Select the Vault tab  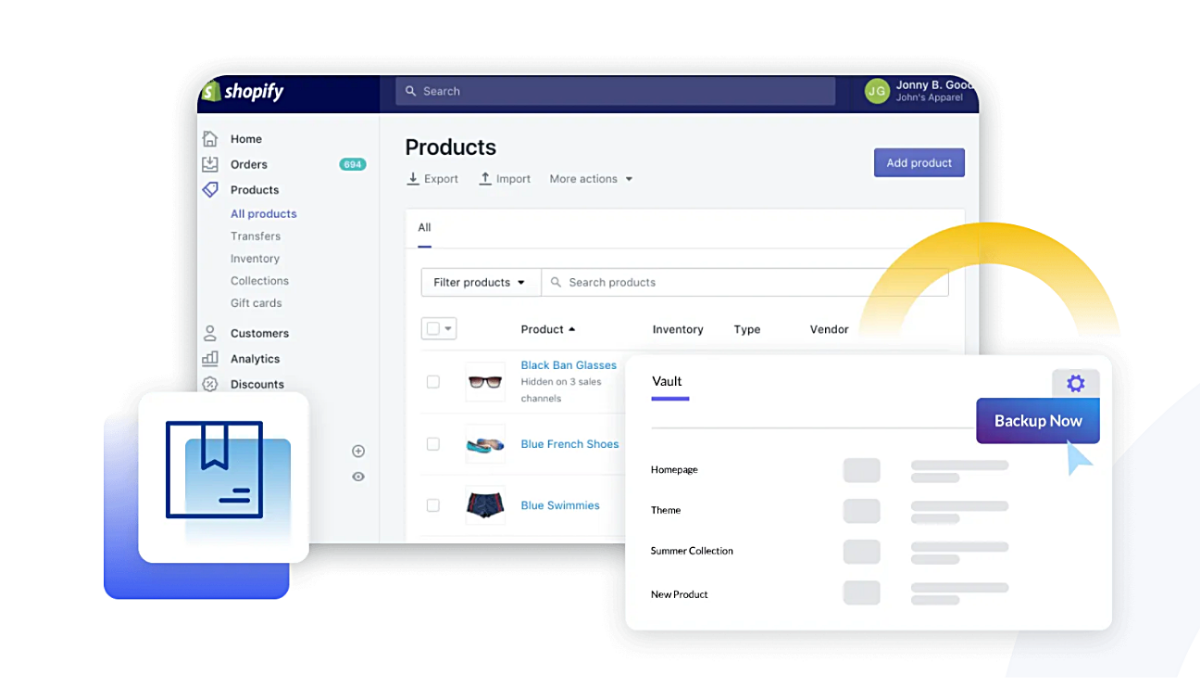(667, 382)
